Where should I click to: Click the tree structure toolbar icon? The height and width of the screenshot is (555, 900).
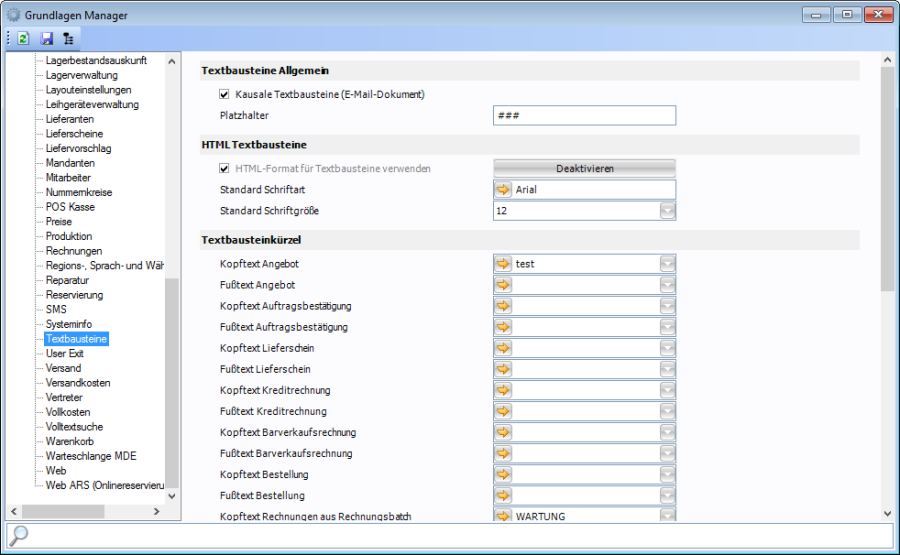(x=68, y=39)
